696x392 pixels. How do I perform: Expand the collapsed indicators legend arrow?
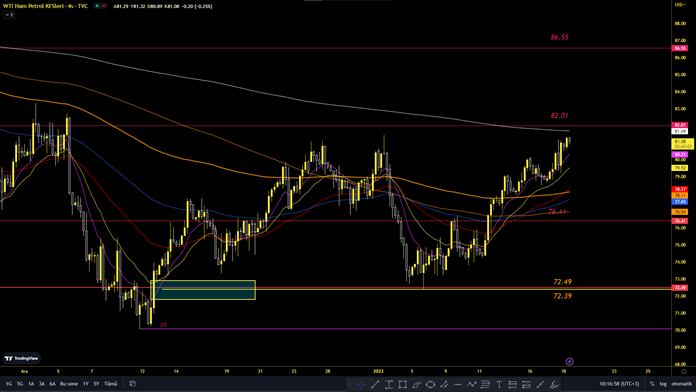pos(9,15)
